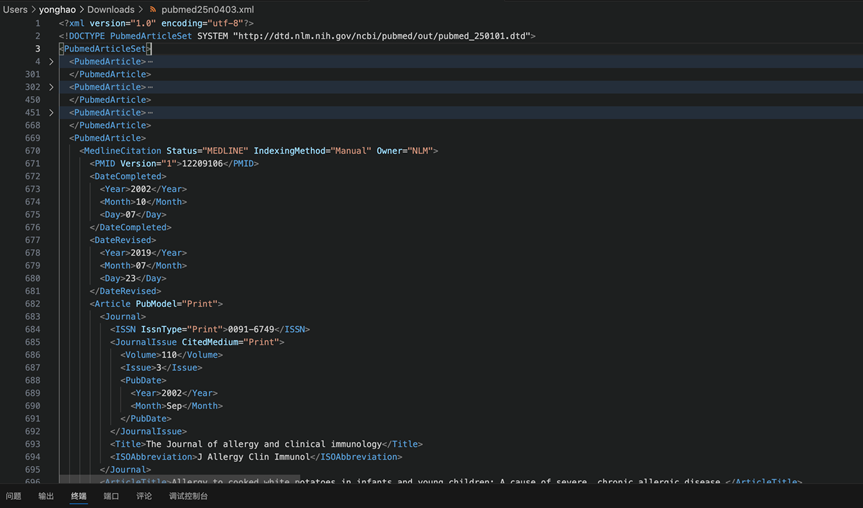Click the horizontal scrollbar at editor bottom

[180, 479]
